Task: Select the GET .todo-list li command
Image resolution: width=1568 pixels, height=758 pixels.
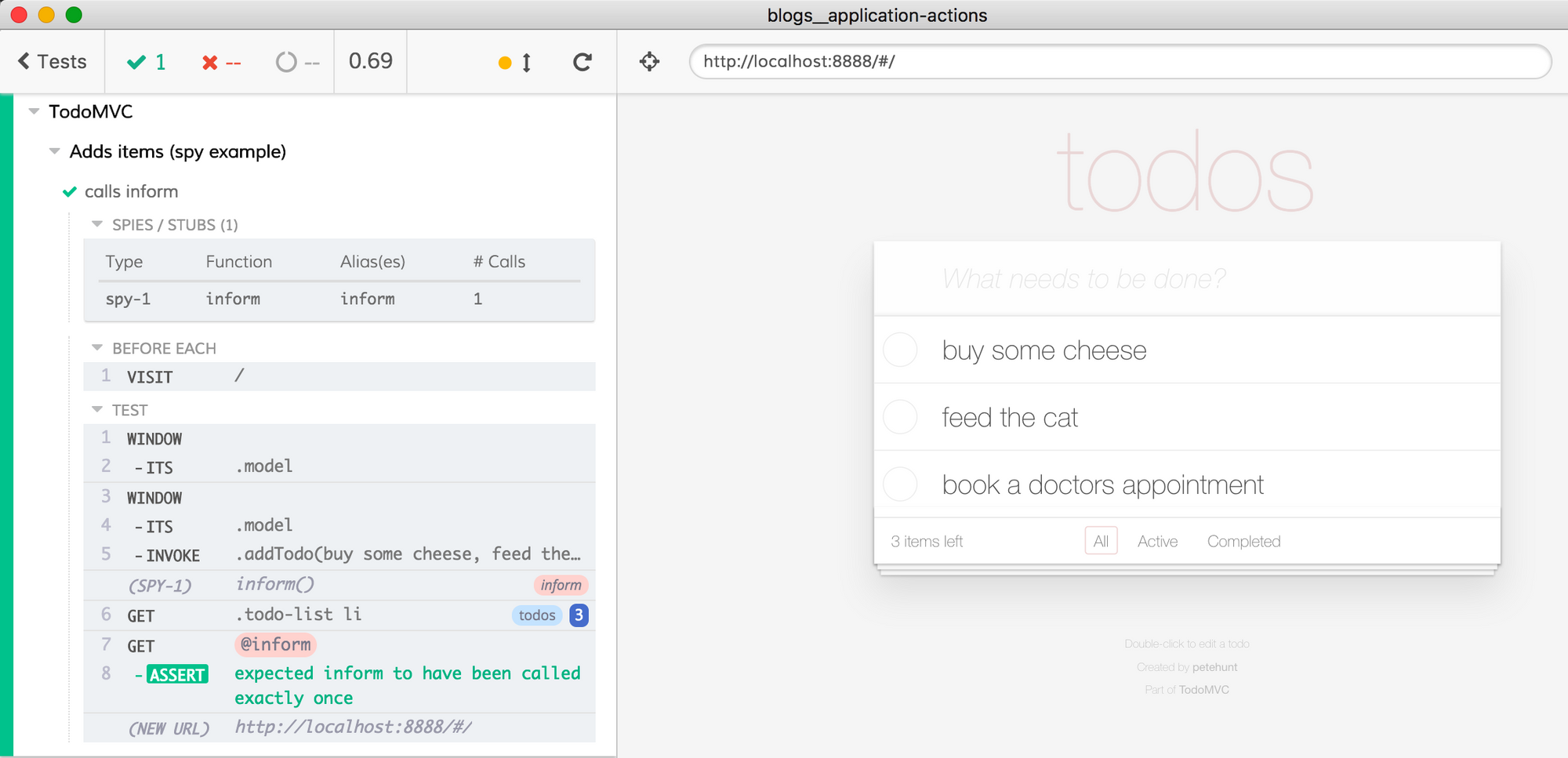Action: (x=339, y=615)
